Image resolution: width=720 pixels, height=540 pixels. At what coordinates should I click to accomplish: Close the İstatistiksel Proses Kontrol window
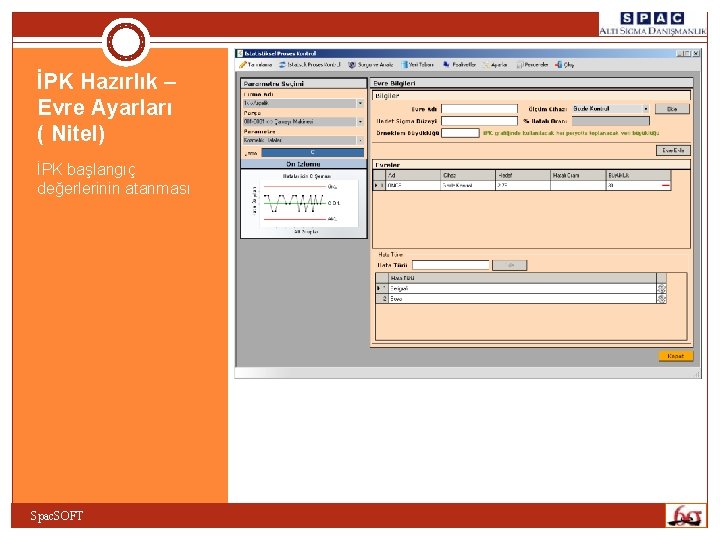click(x=696, y=54)
